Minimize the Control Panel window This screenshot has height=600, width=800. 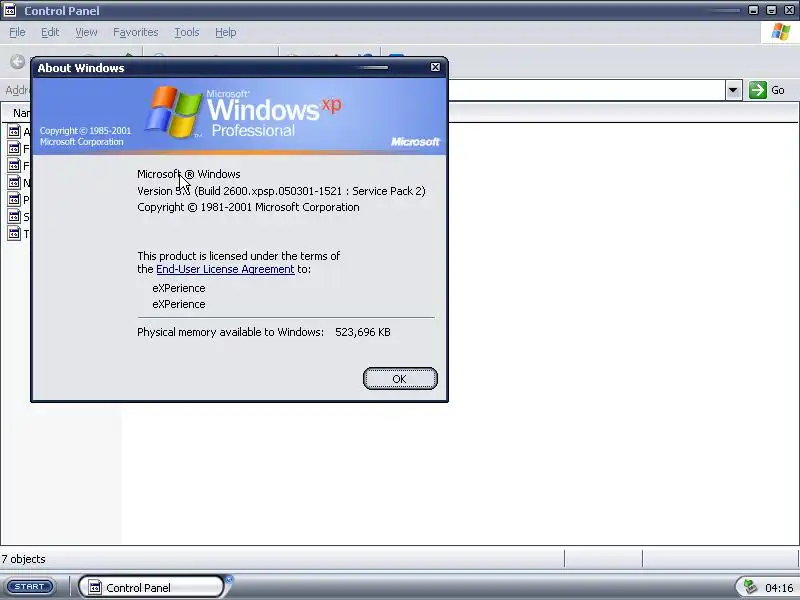click(x=754, y=10)
